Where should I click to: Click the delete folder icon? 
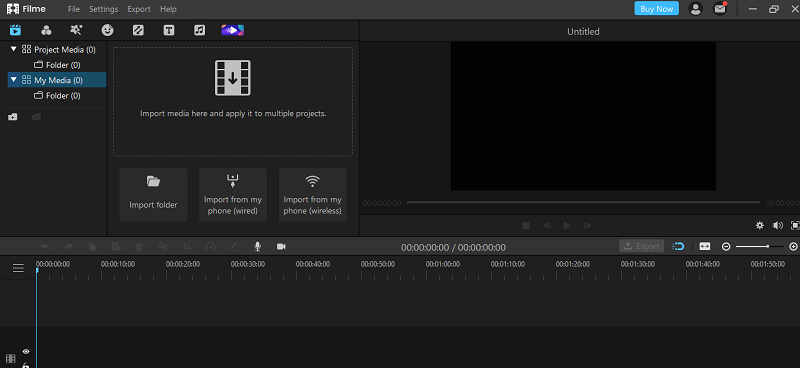click(x=36, y=117)
